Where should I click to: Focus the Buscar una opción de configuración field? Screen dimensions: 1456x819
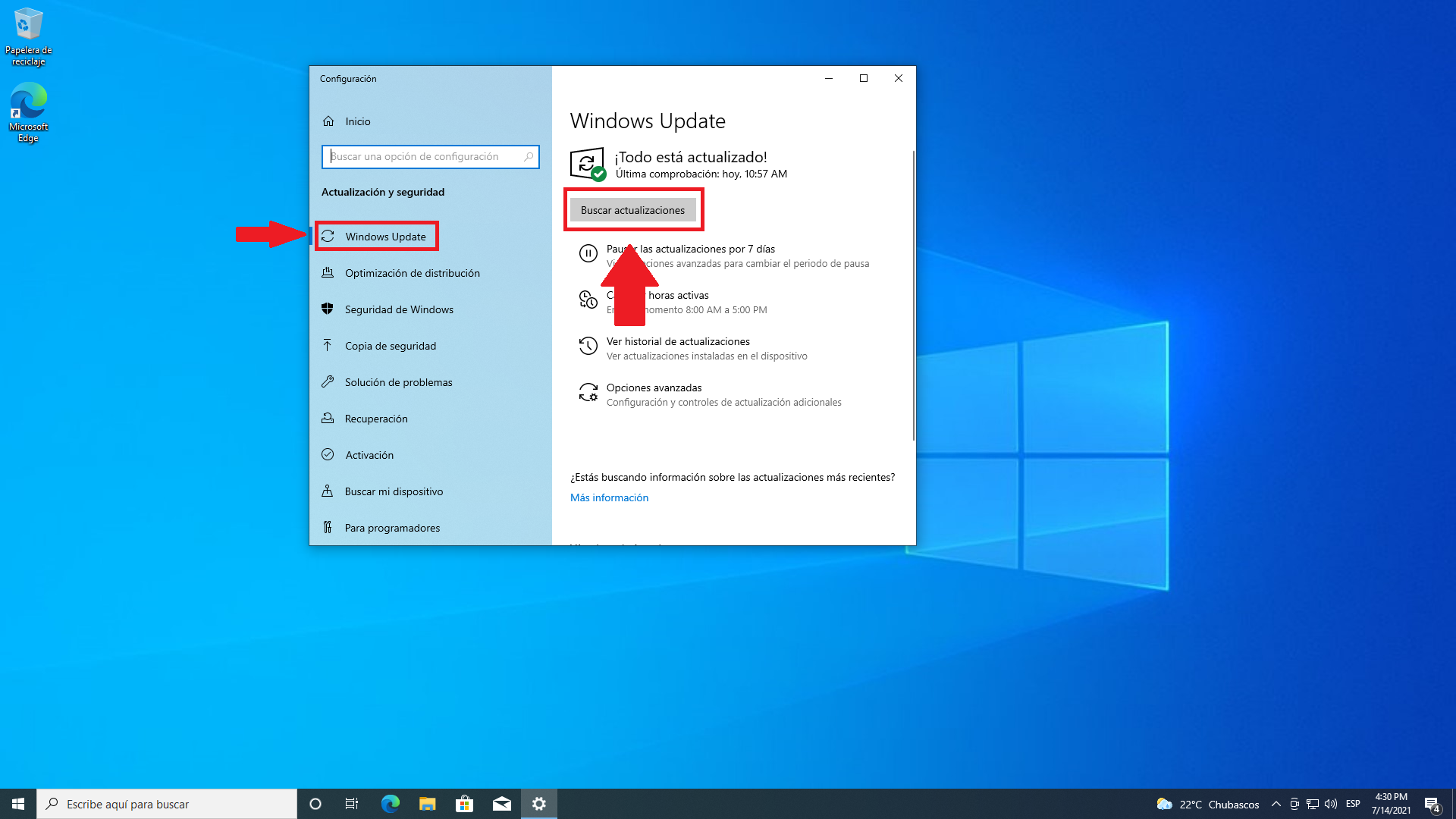tap(425, 157)
